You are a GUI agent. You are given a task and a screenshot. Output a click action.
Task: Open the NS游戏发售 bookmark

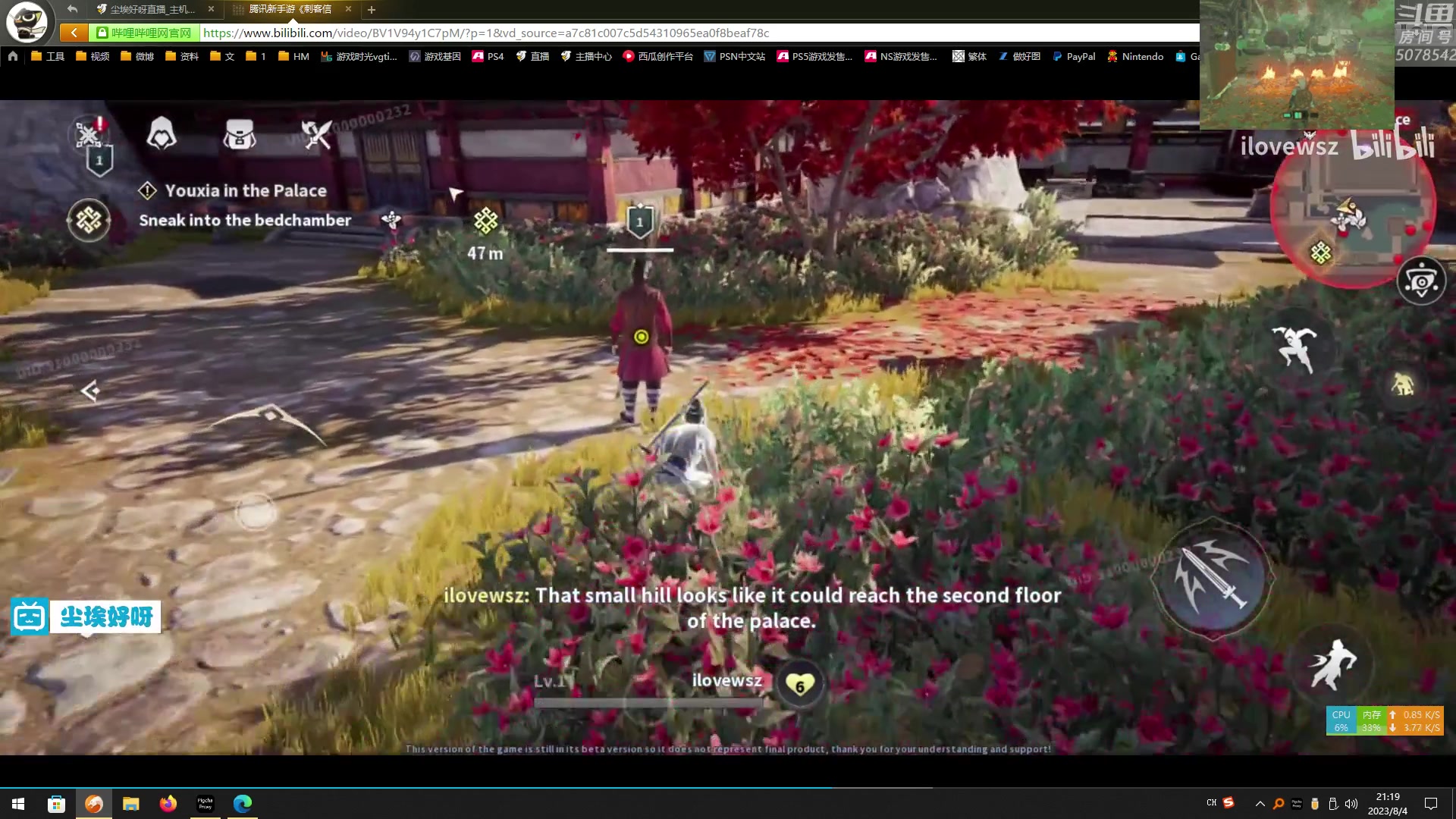click(901, 56)
